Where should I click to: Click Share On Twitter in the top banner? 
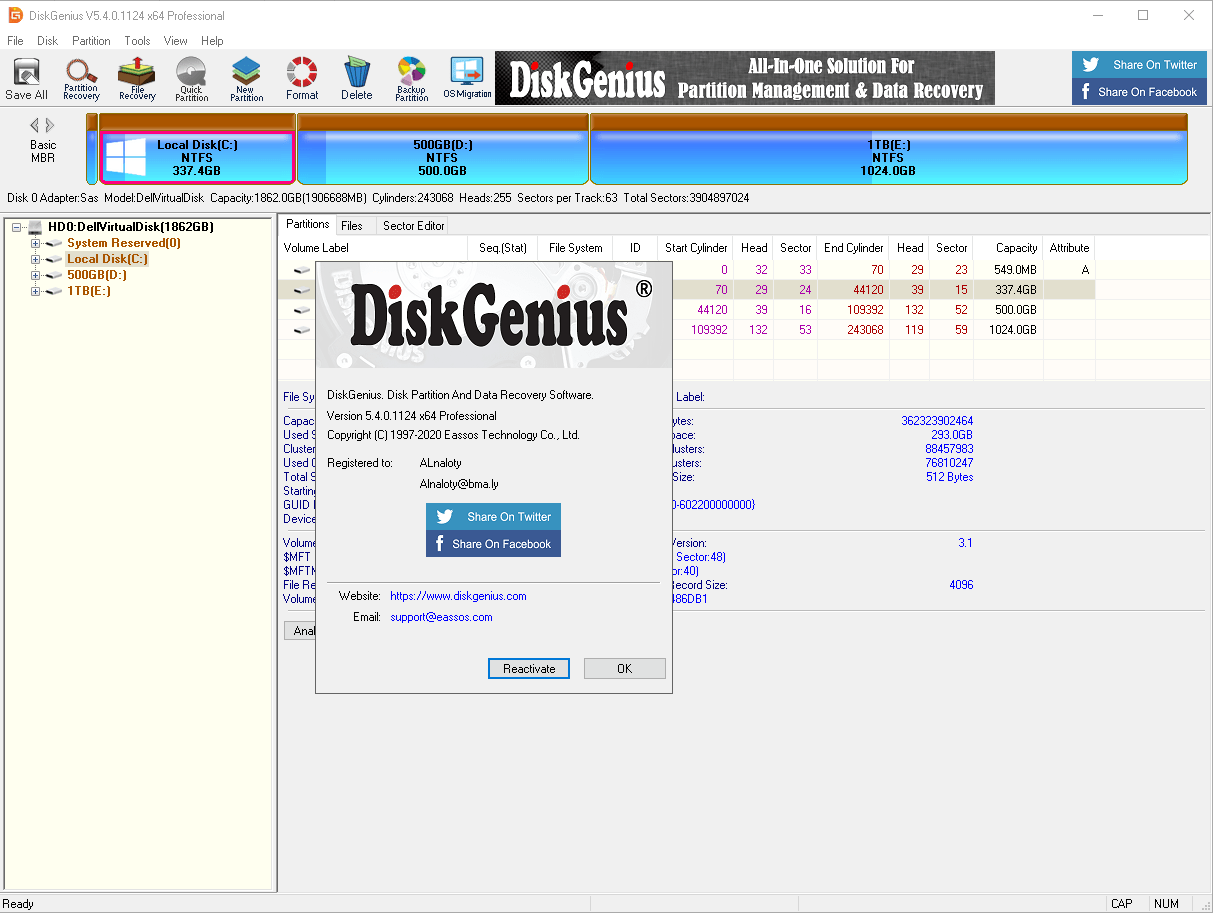tap(1139, 65)
